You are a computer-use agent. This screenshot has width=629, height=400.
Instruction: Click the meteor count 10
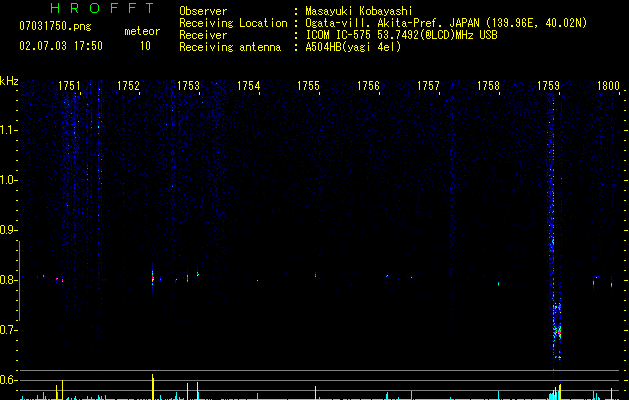[x=145, y=46]
